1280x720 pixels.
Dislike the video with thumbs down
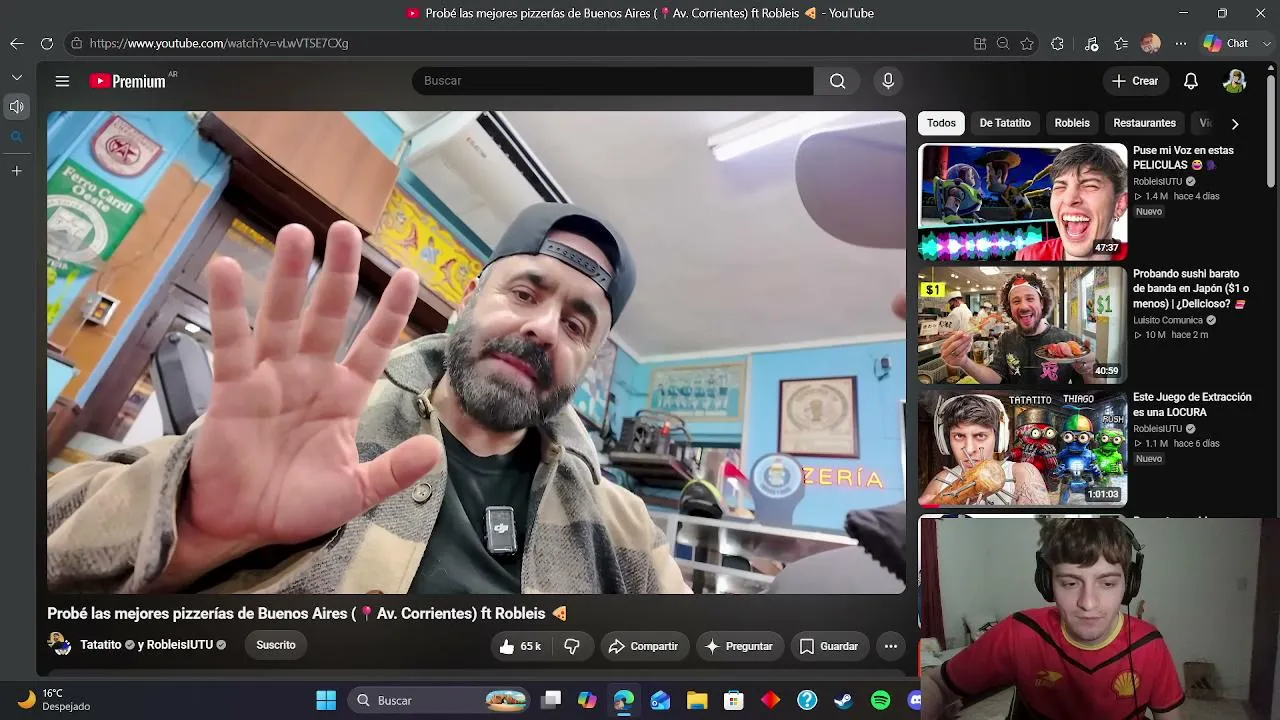[572, 646]
